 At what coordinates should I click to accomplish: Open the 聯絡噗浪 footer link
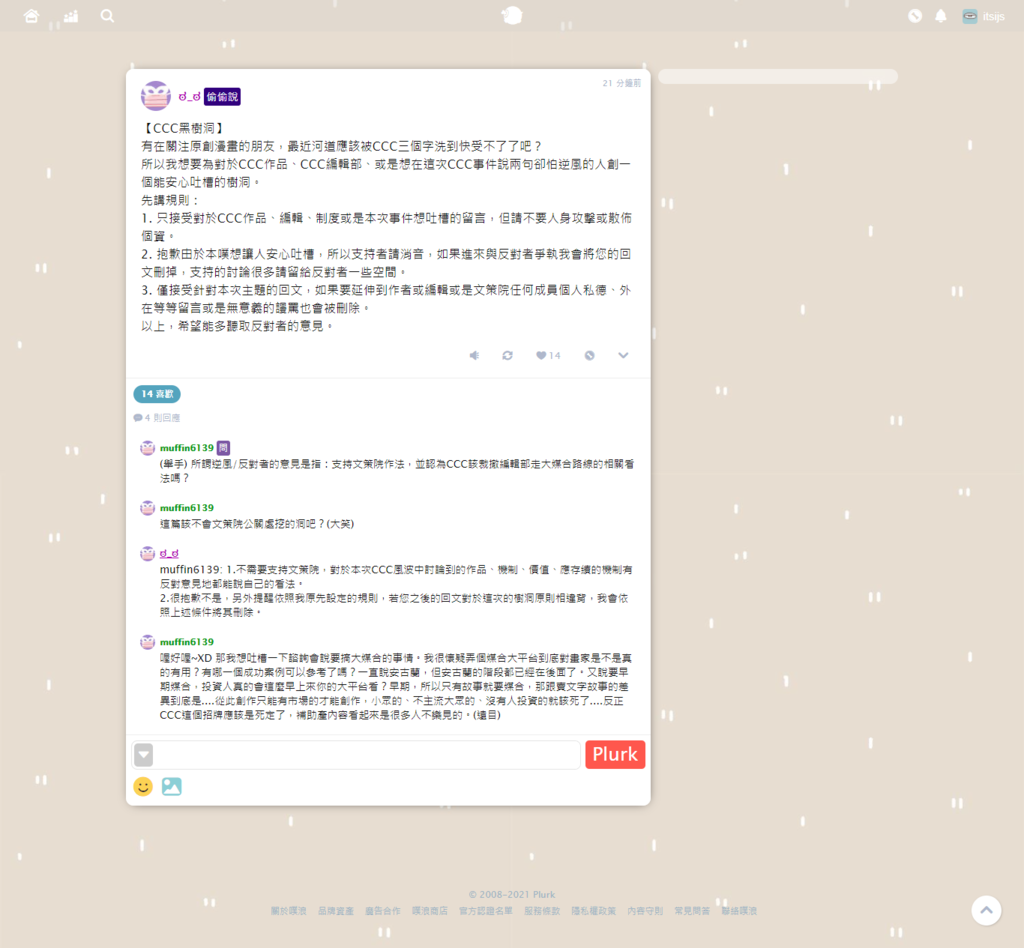[x=739, y=911]
